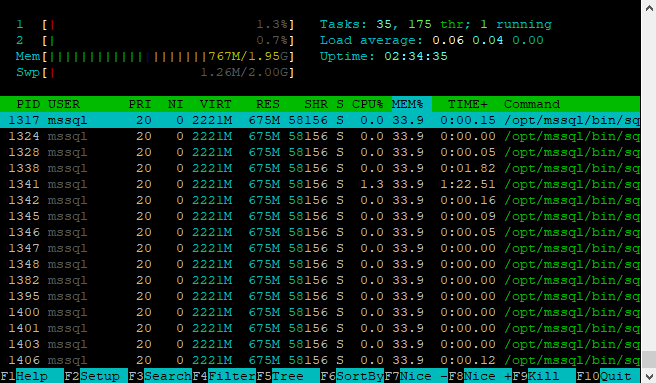
Task: Open Help from the F1 footer
Action: pyautogui.click(x=32, y=376)
